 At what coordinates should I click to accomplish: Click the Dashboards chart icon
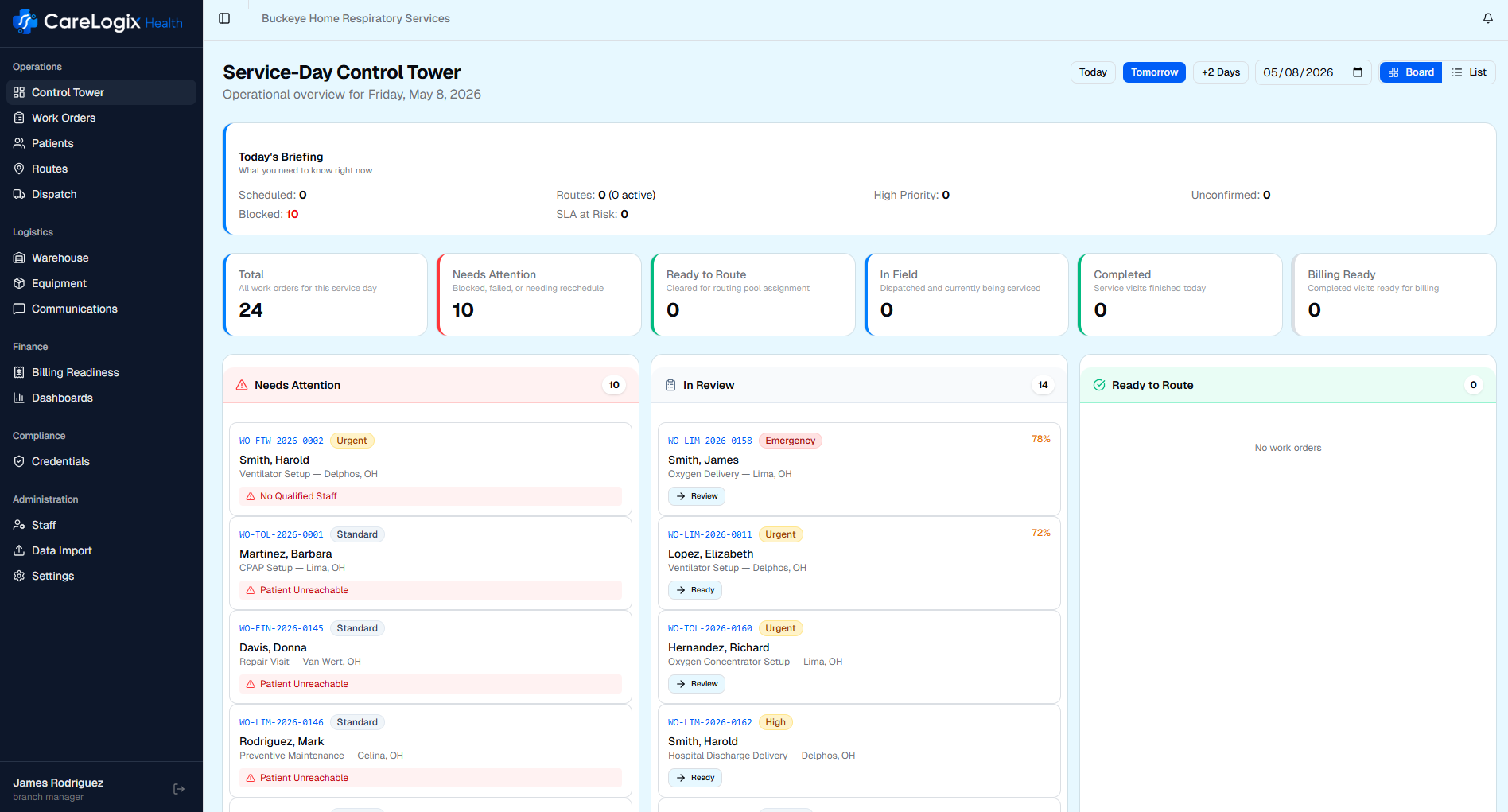click(x=19, y=398)
